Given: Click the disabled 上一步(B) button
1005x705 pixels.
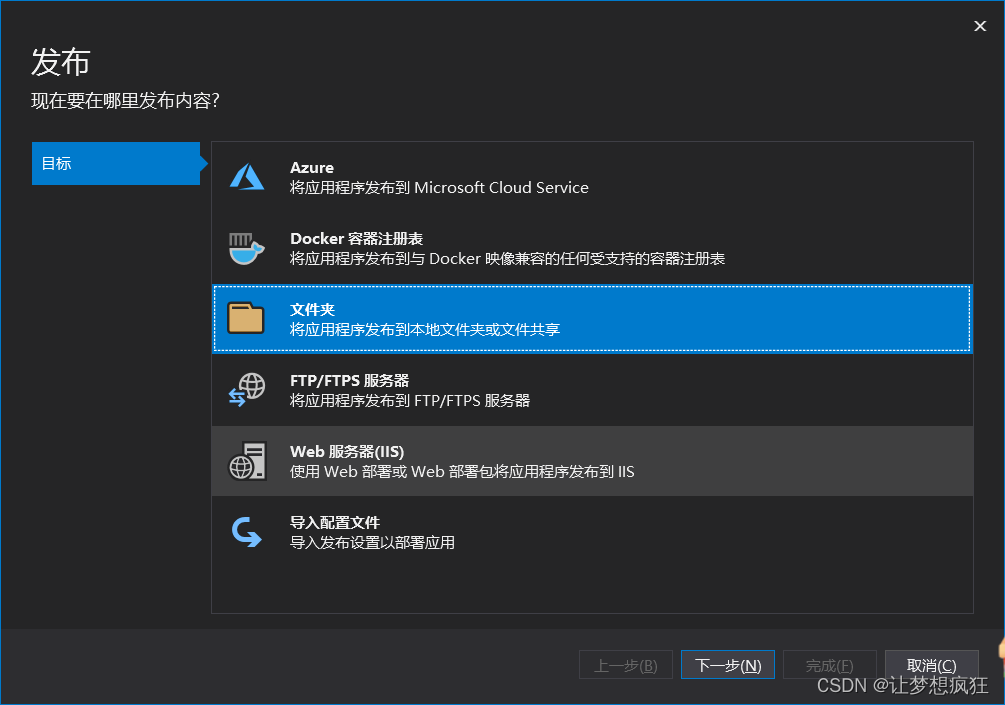Looking at the screenshot, I should click(x=626, y=665).
